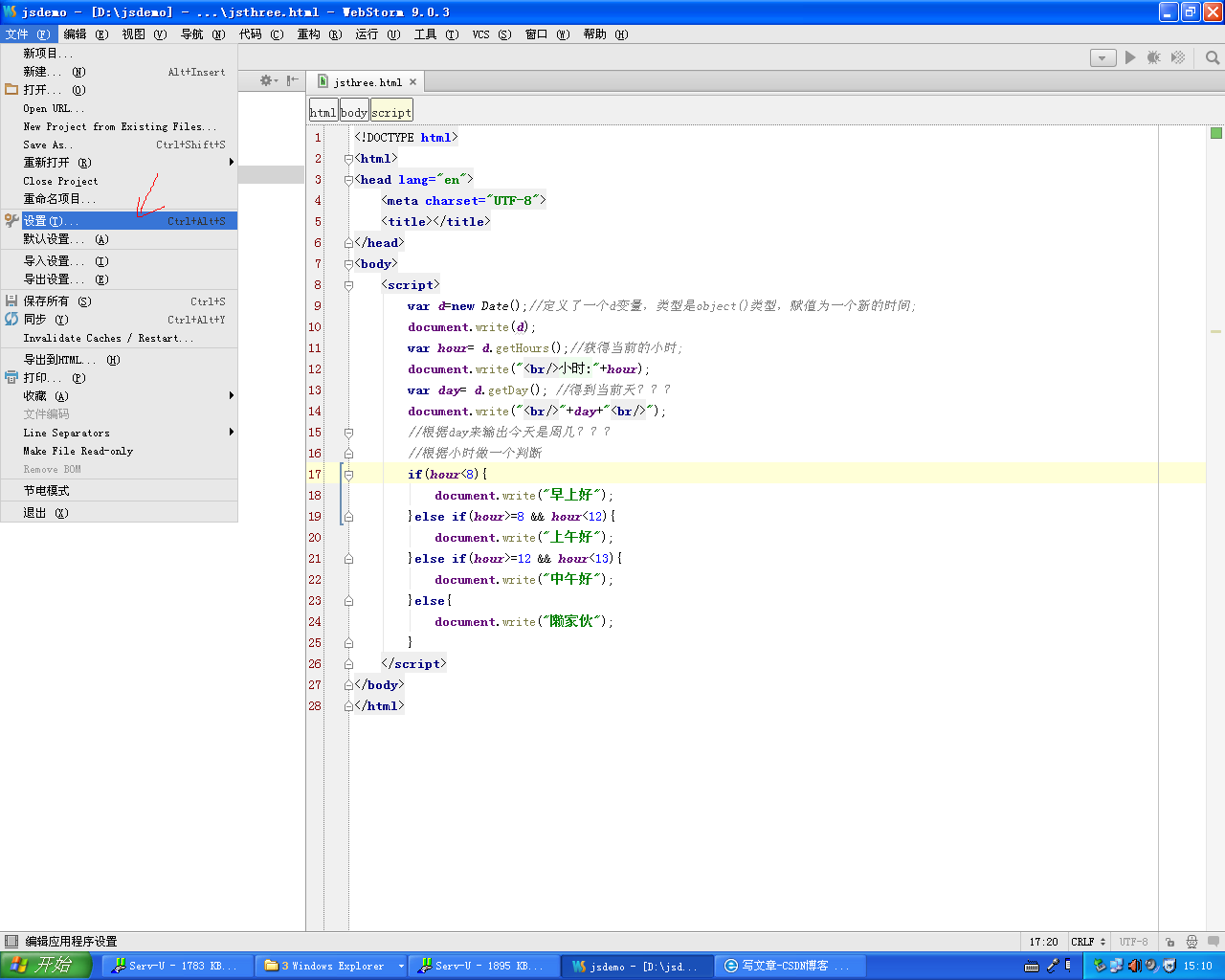Select 设置 (Settings) in File menu
1225x980 pixels.
click(x=119, y=221)
